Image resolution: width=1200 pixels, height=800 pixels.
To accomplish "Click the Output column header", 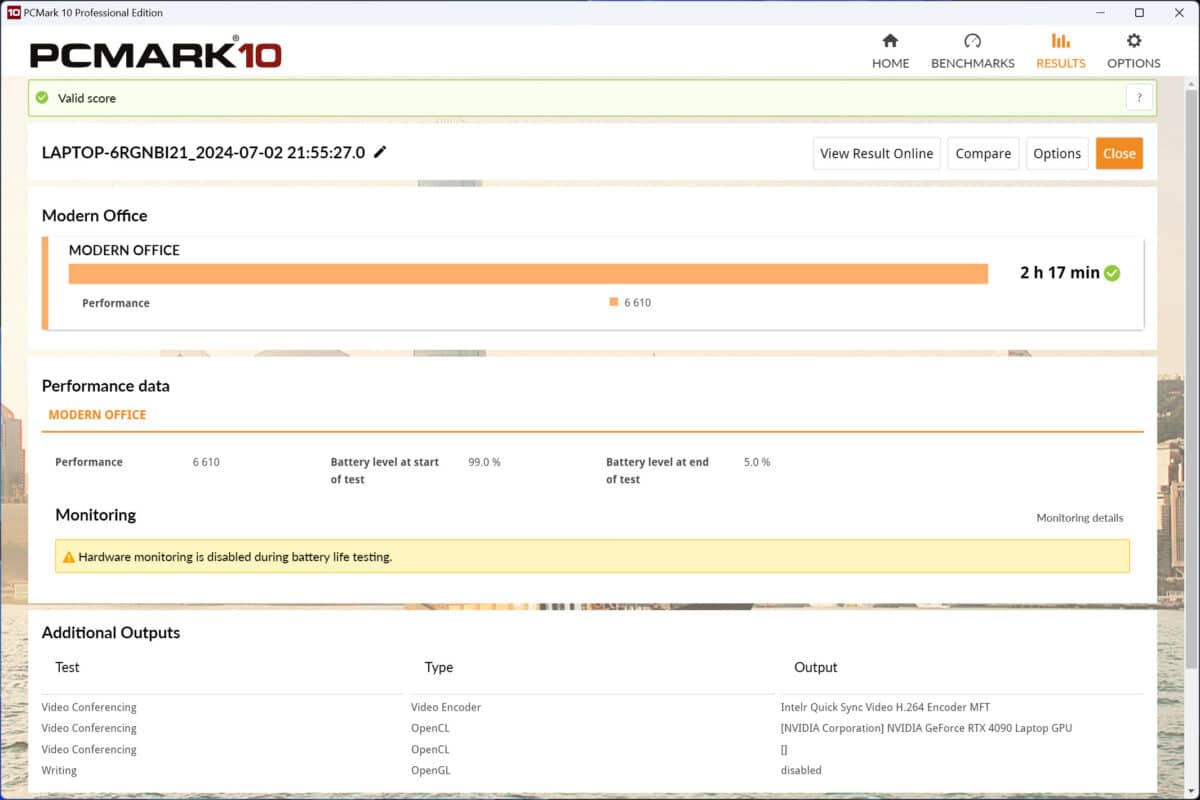I will pos(816,667).
